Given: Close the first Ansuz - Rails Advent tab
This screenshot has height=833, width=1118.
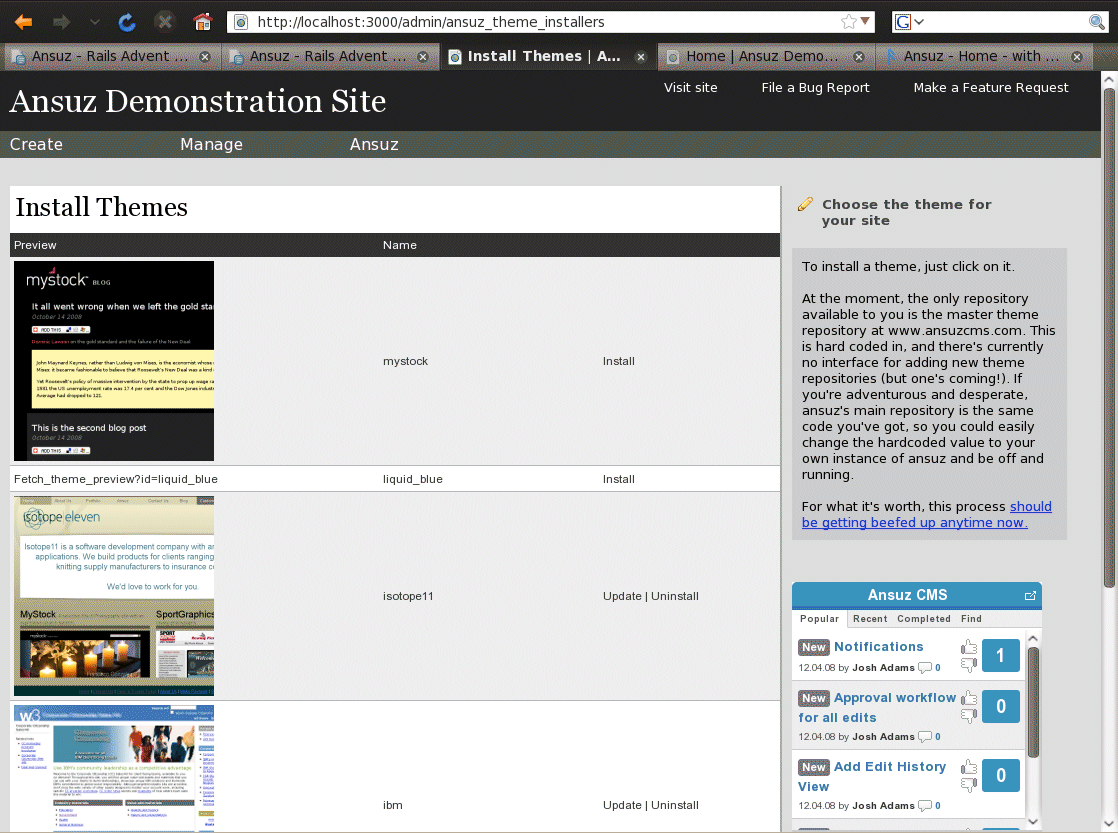Looking at the screenshot, I should pos(205,57).
